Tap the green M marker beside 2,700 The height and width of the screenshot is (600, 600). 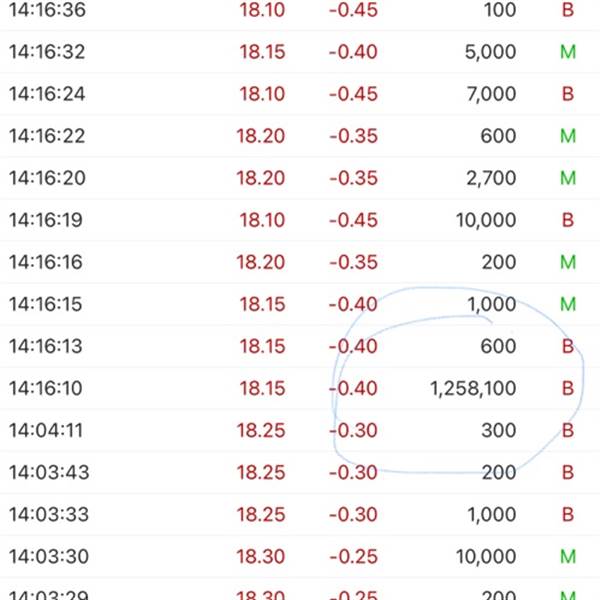tap(568, 178)
